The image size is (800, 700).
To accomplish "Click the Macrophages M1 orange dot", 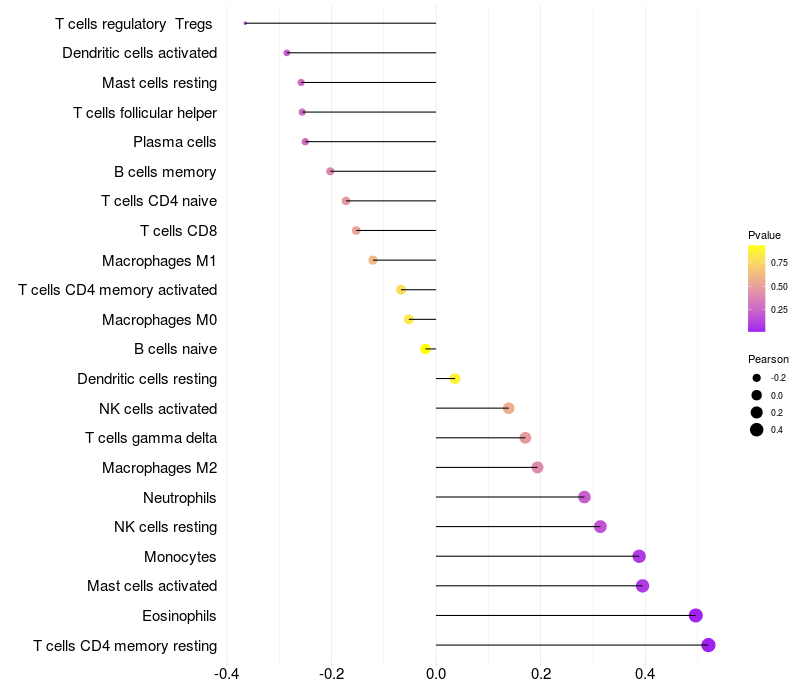I will 373,260.
